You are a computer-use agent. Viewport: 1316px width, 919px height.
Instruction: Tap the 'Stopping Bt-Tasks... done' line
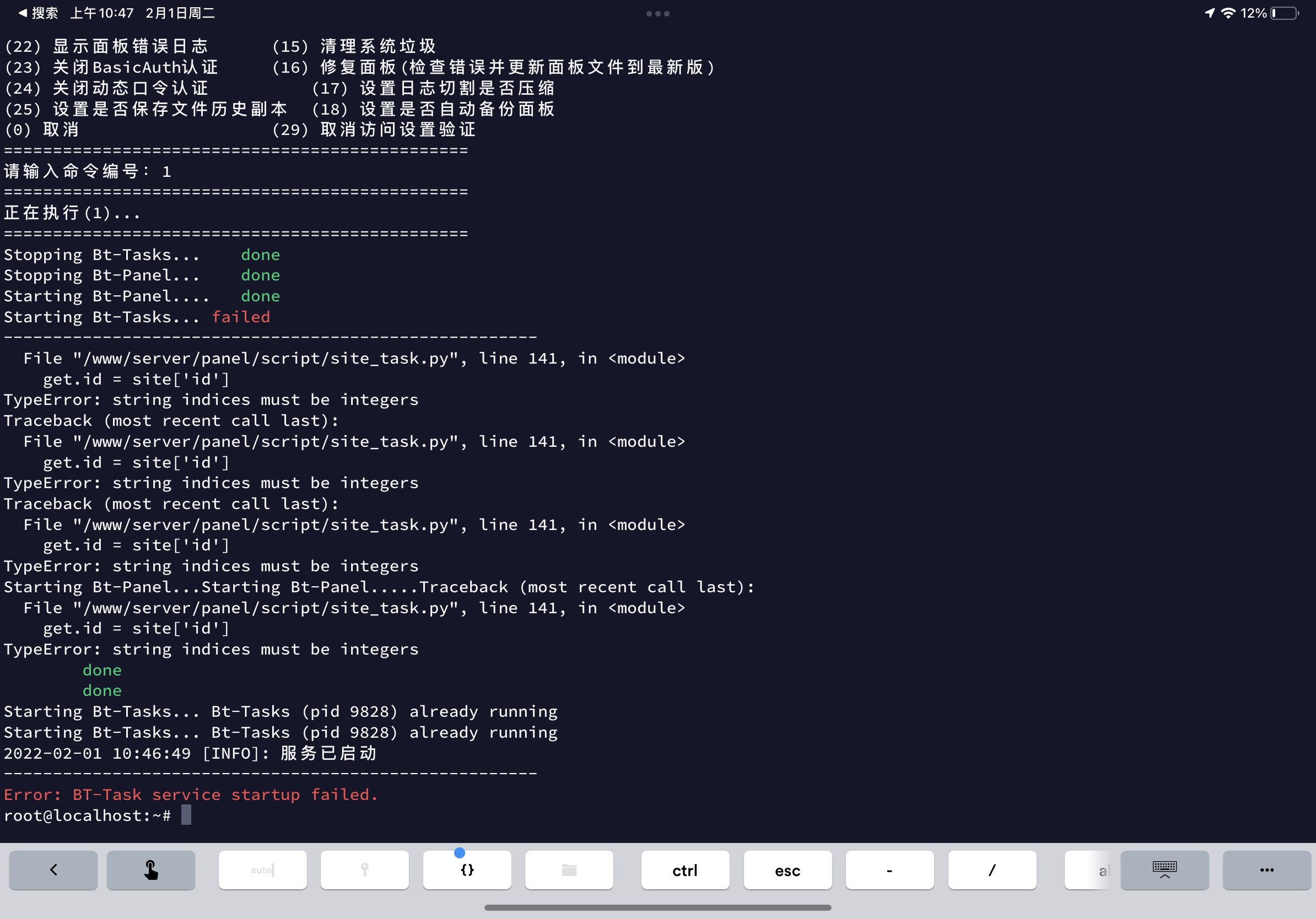click(x=142, y=255)
